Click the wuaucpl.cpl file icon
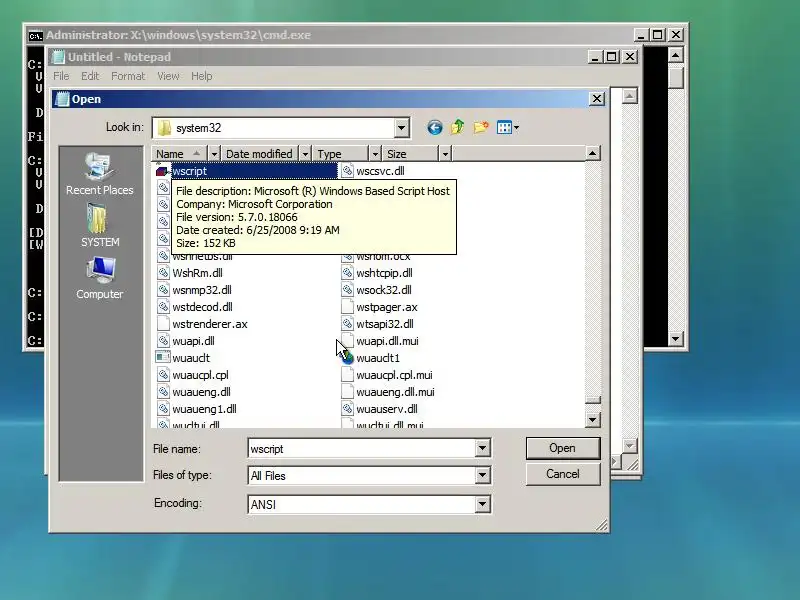Image resolution: width=800 pixels, height=600 pixels. click(x=163, y=375)
